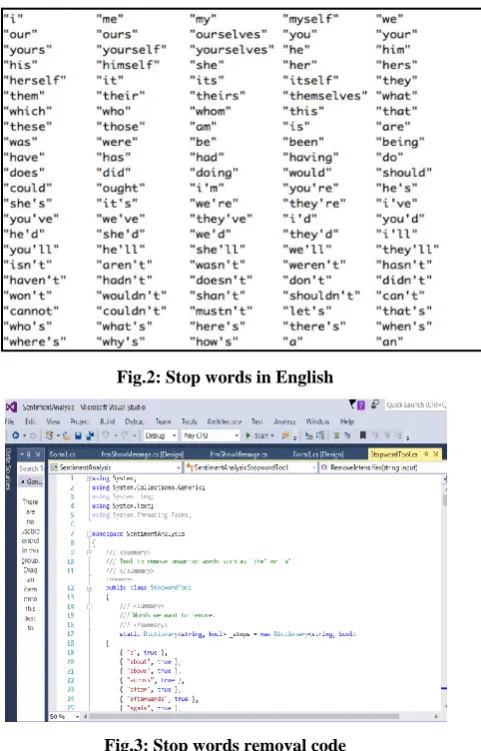Viewport: 481px width, 751px height.
Task: Click the Start debugging button
Action: (x=259, y=435)
